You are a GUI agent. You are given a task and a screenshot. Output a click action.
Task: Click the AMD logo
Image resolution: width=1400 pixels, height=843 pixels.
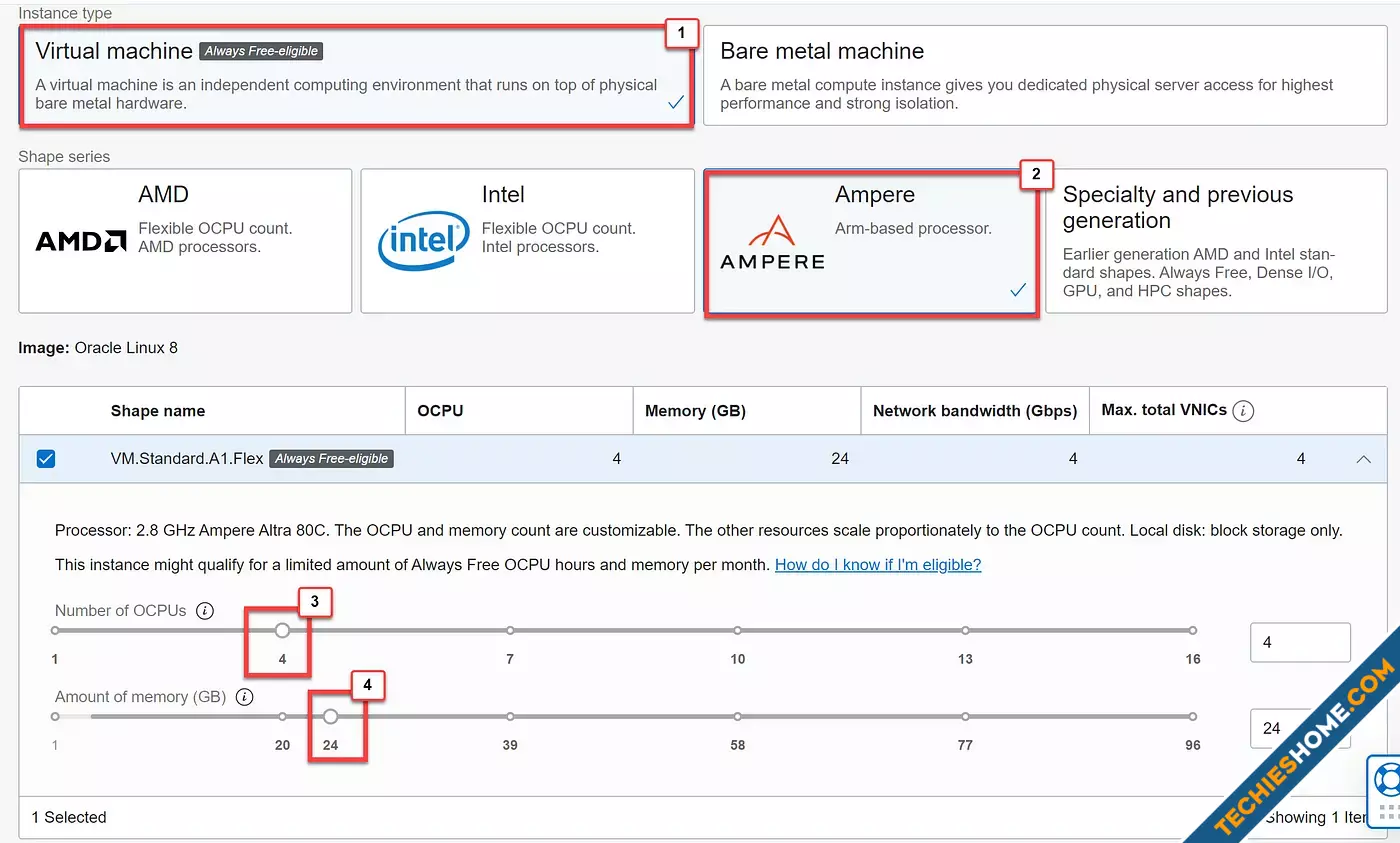click(x=81, y=241)
